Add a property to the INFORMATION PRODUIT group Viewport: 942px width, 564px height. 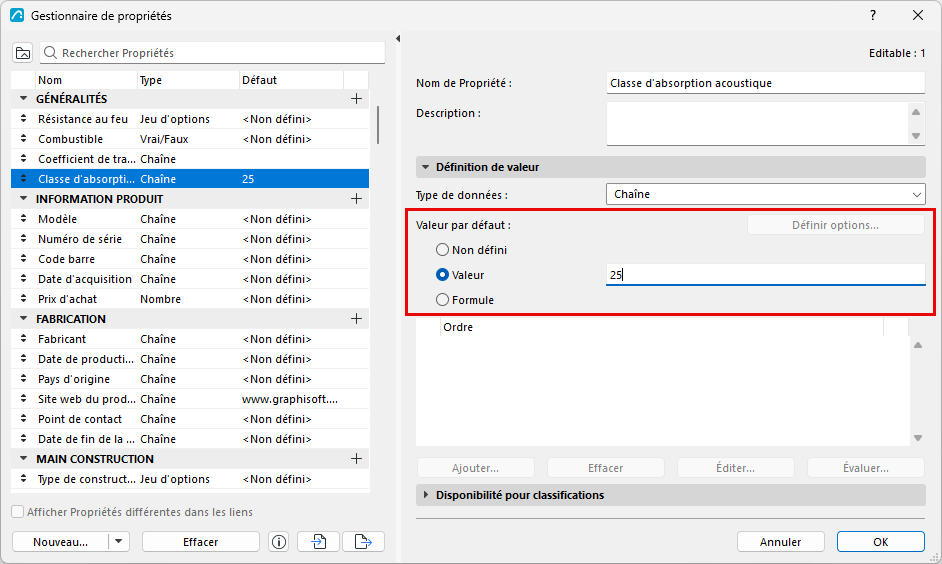356,199
